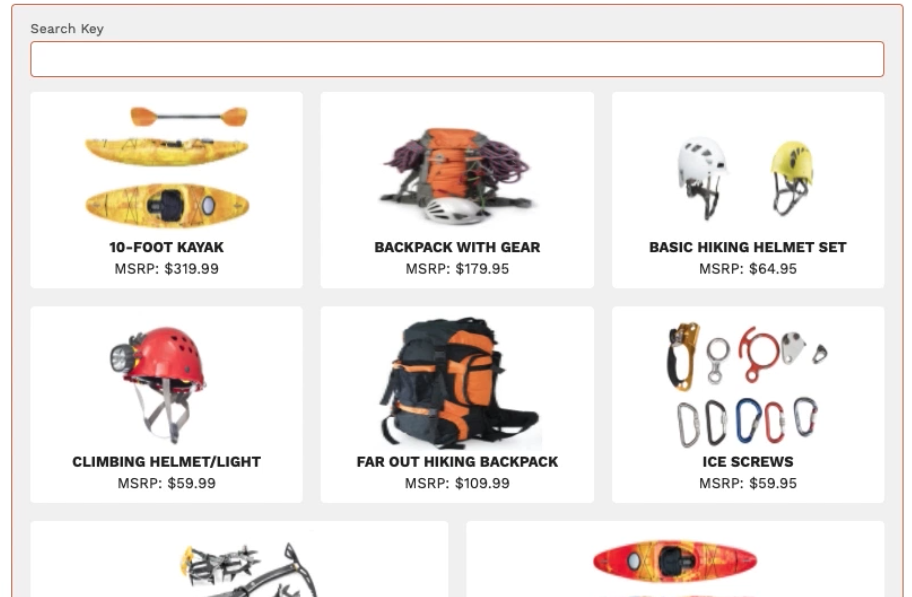
Task: Open BASIC HIKING HELMET SET title
Action: [x=747, y=247]
